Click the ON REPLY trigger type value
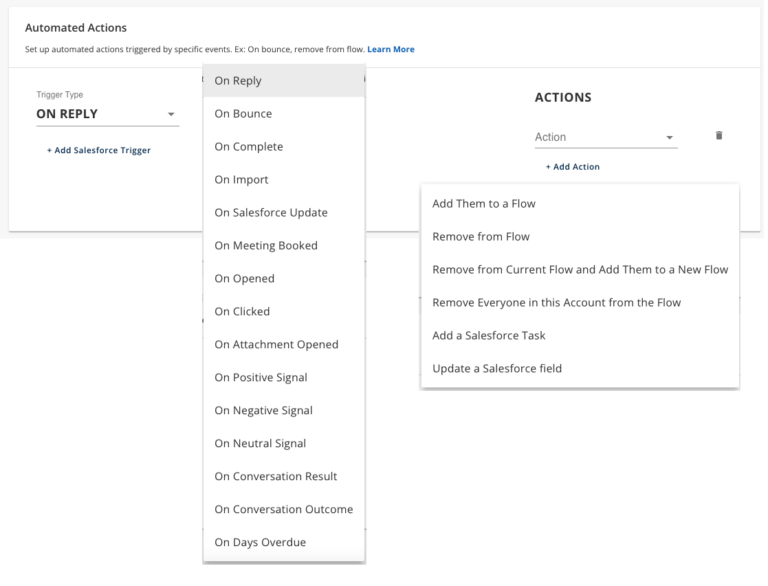 pos(68,114)
